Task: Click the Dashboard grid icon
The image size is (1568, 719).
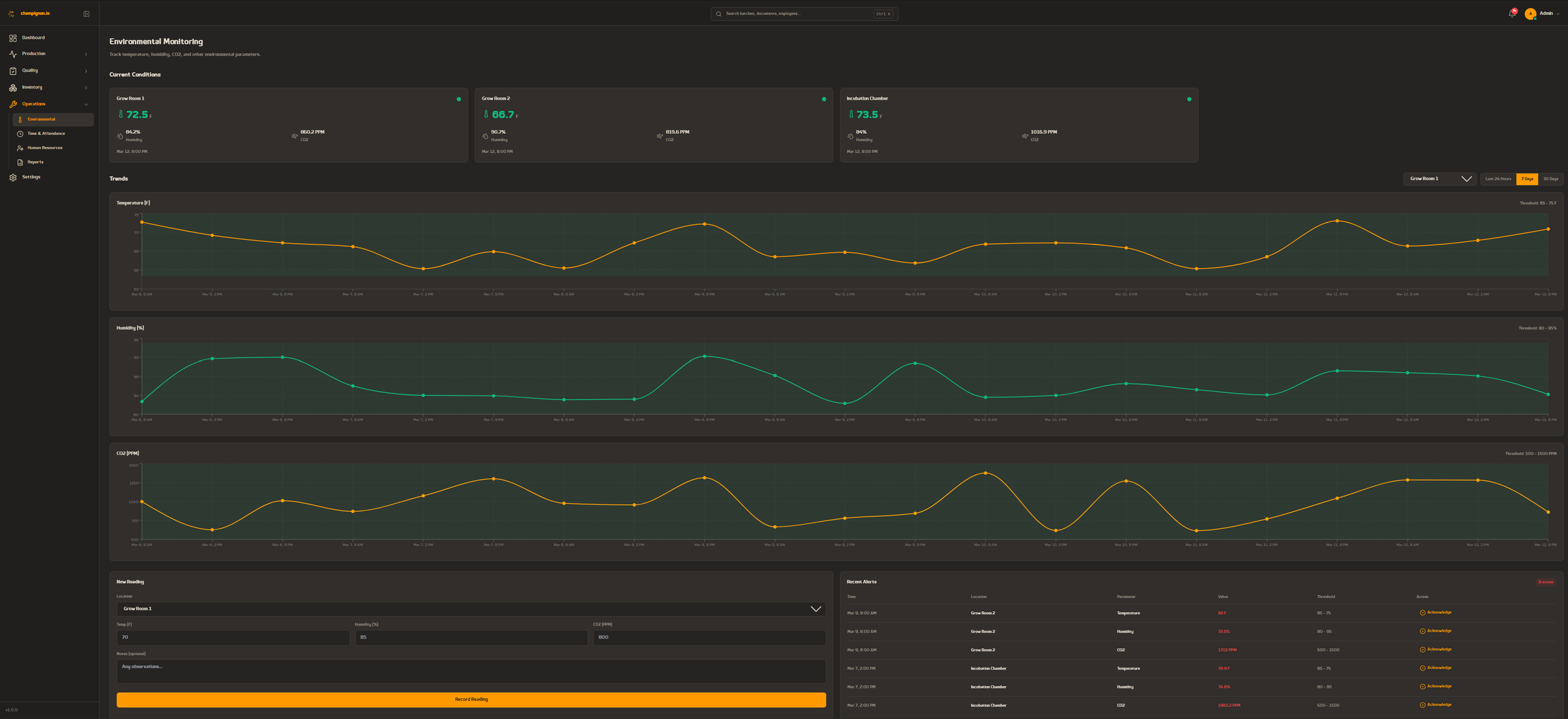Action: 13,38
